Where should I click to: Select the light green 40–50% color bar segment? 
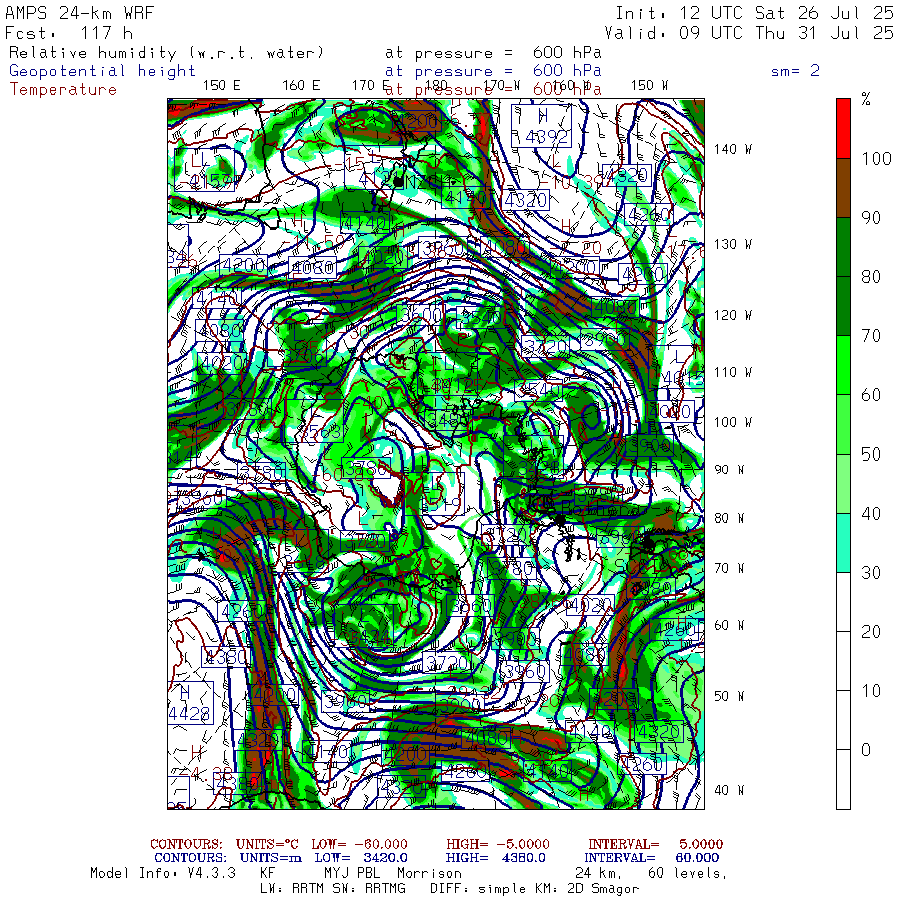coord(843,483)
